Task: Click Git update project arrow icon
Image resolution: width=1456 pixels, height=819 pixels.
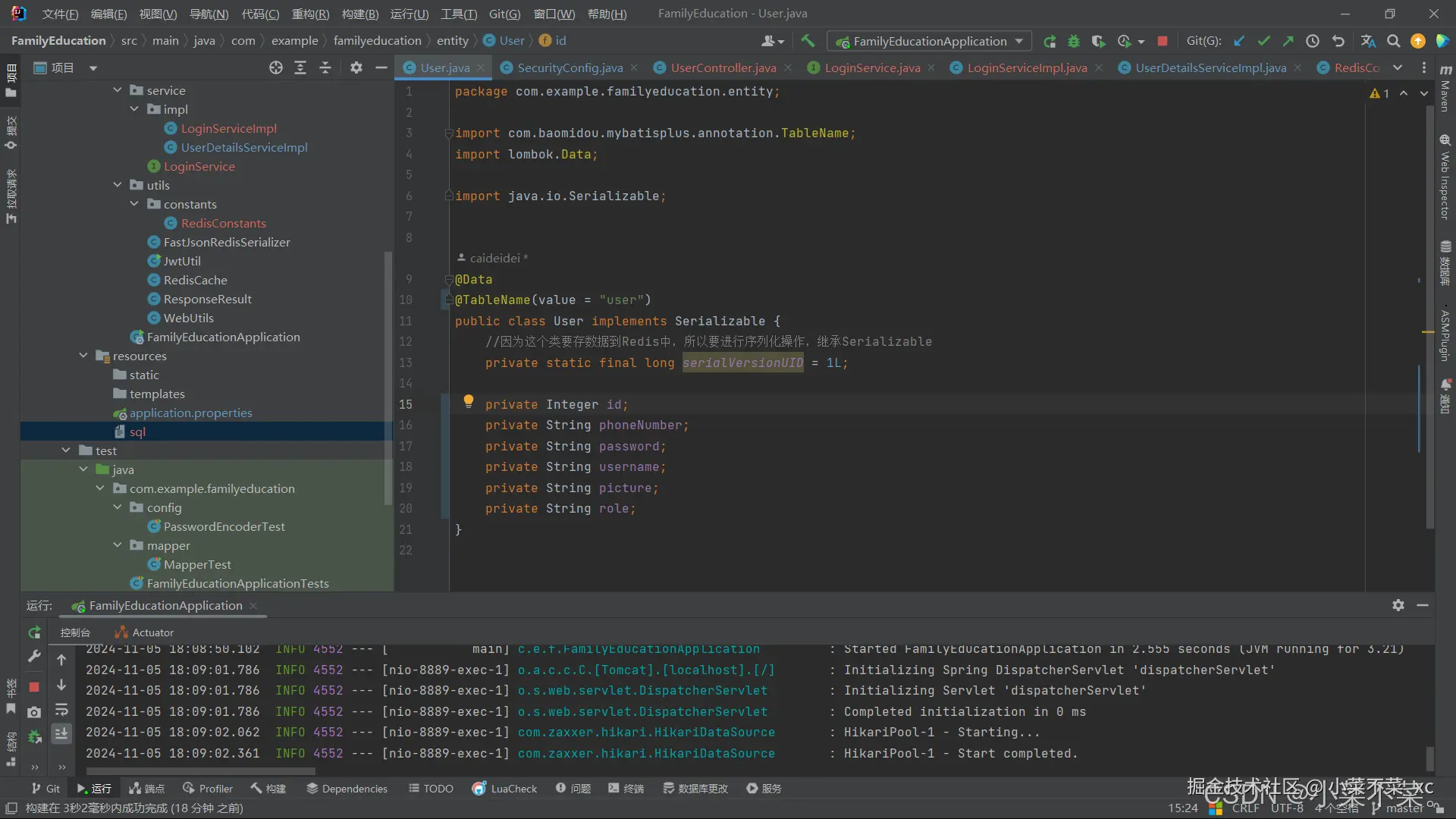Action: tap(1239, 41)
